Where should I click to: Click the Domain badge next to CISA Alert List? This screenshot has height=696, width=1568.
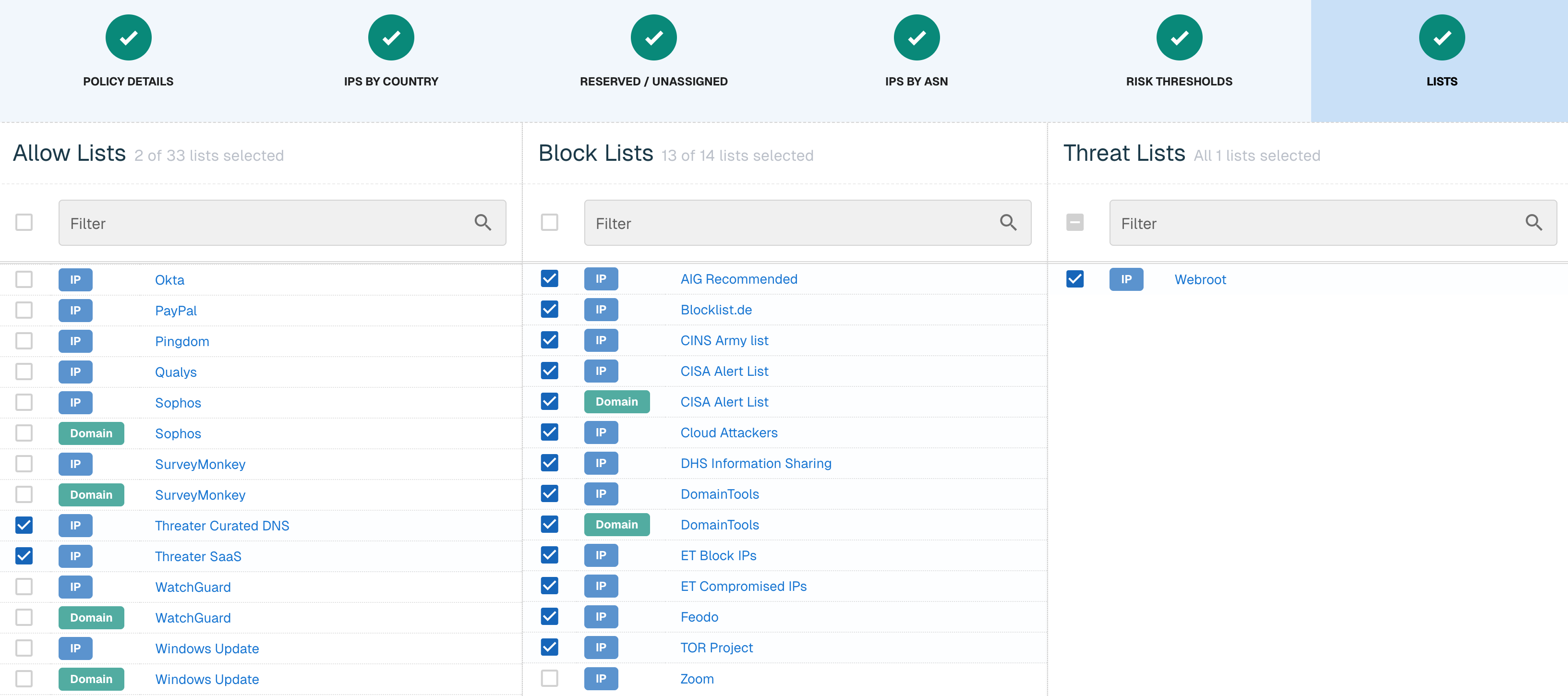click(x=616, y=402)
